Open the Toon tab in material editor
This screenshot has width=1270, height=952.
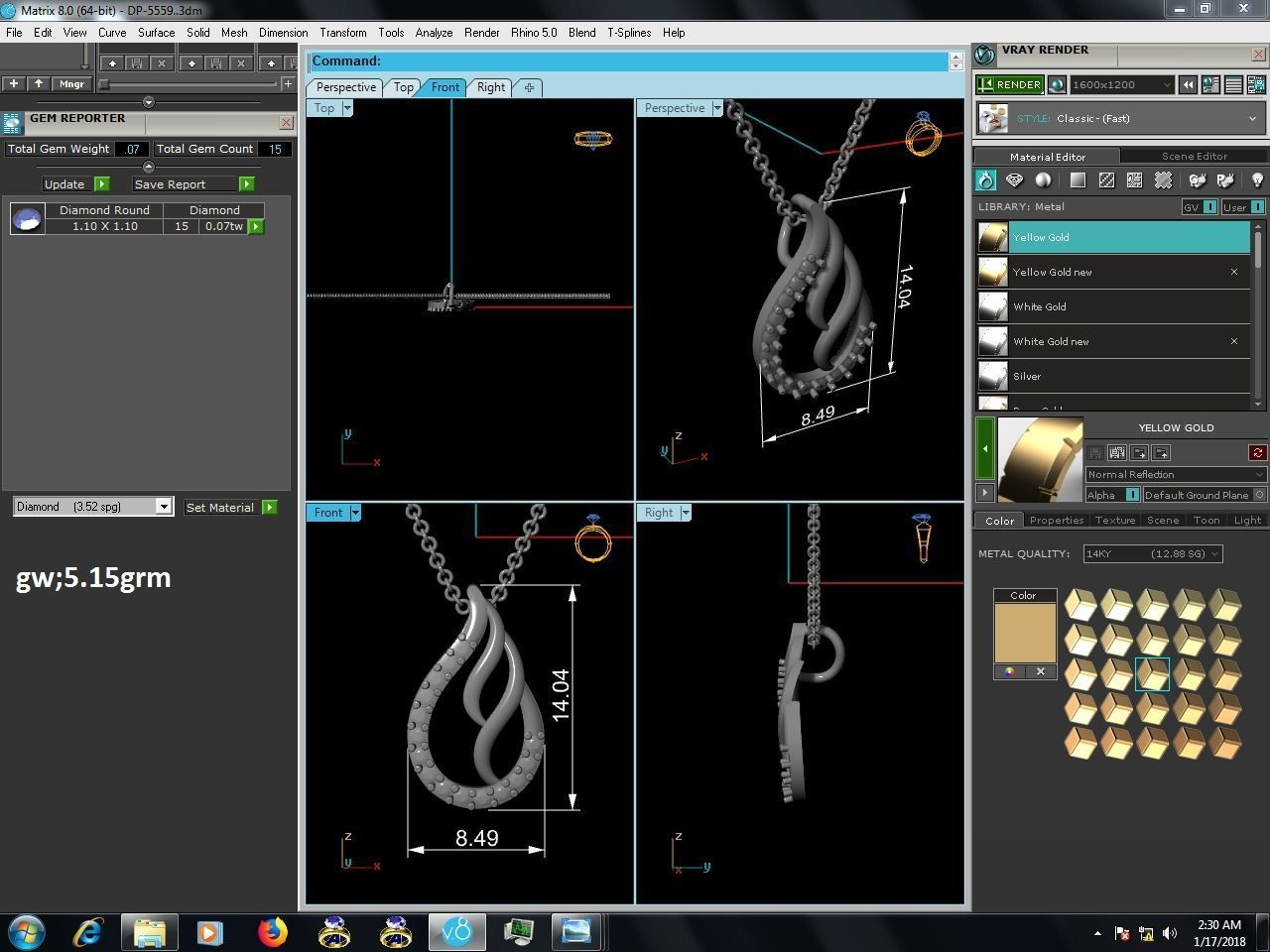(1206, 520)
